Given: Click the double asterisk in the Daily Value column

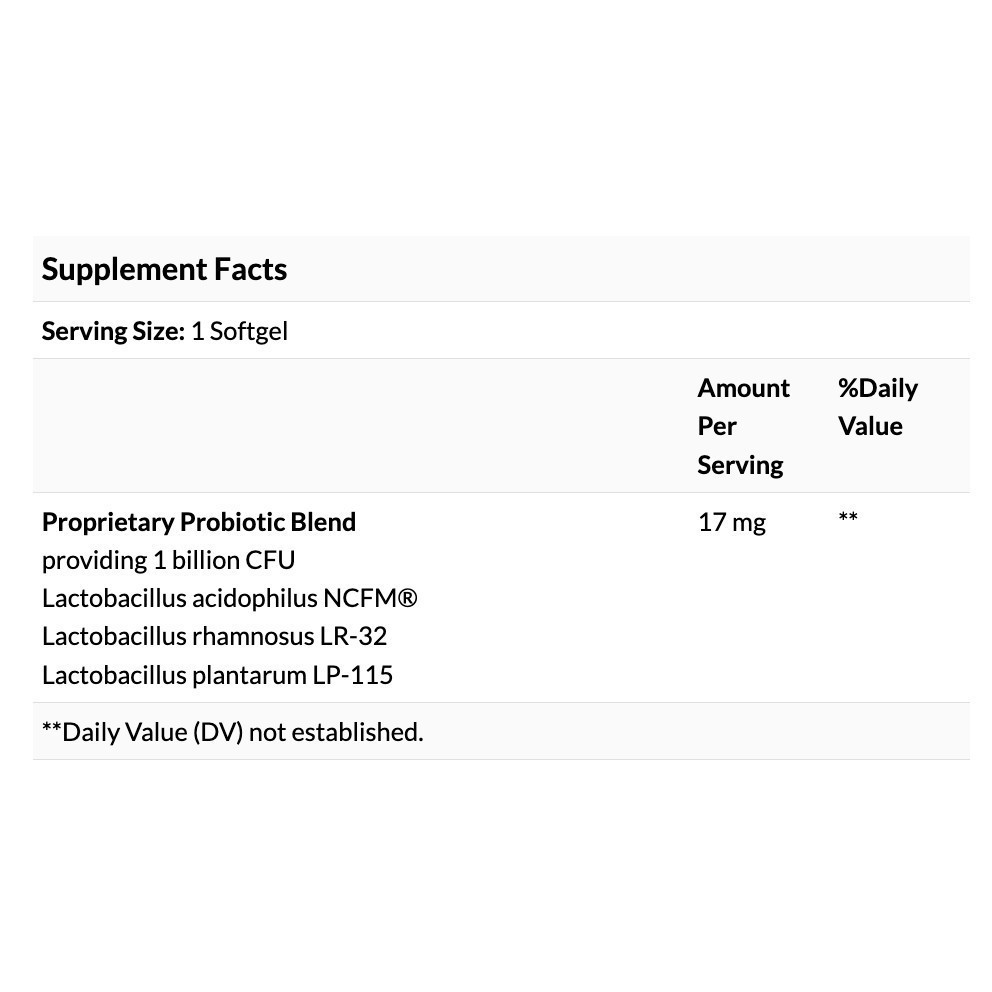Looking at the screenshot, I should pos(848,518).
